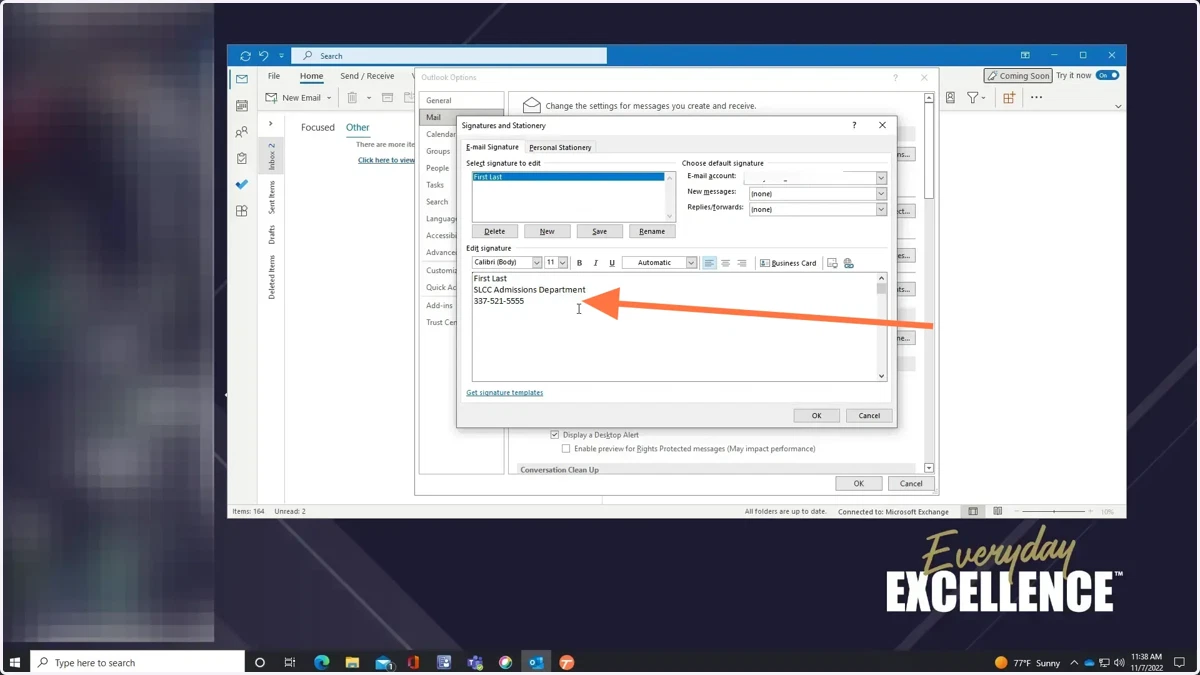Toggle Italic in the signature editor
Image resolution: width=1200 pixels, height=675 pixels.
click(596, 263)
